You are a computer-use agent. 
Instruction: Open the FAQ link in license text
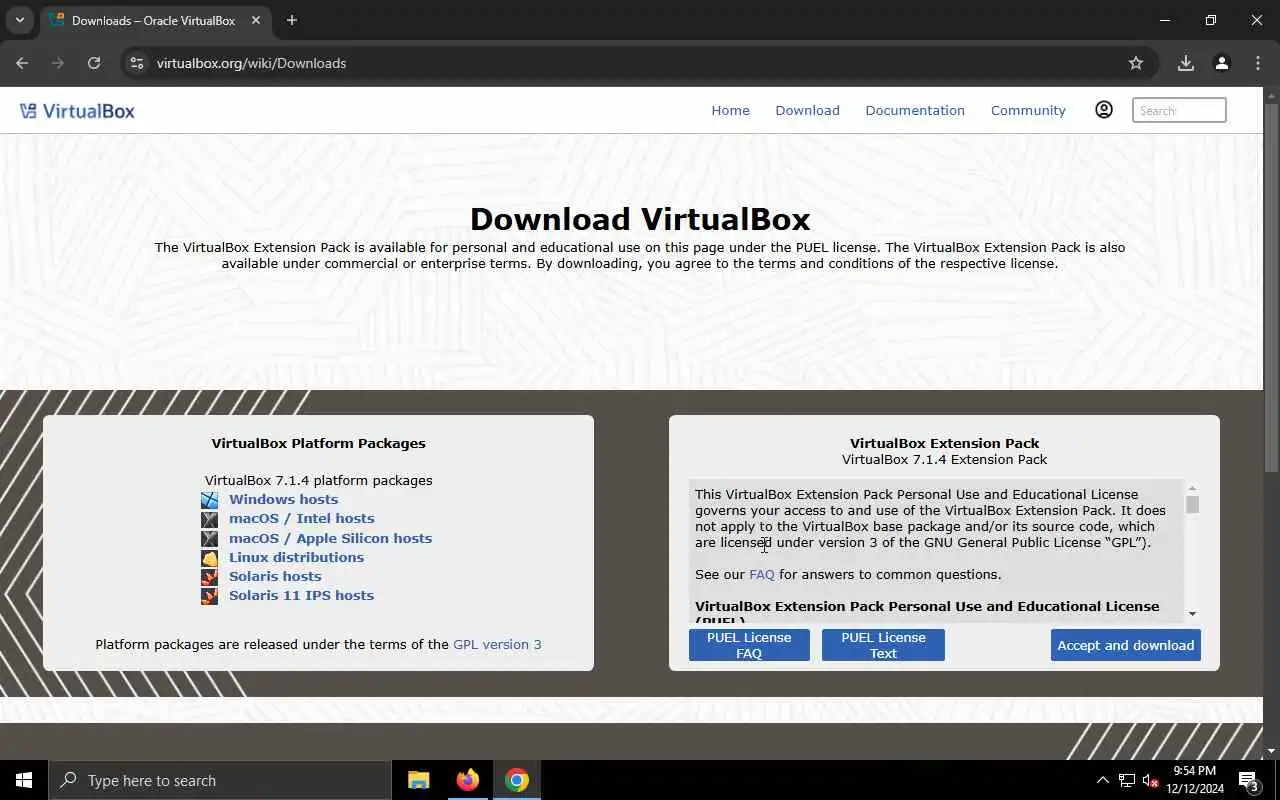[x=762, y=574]
